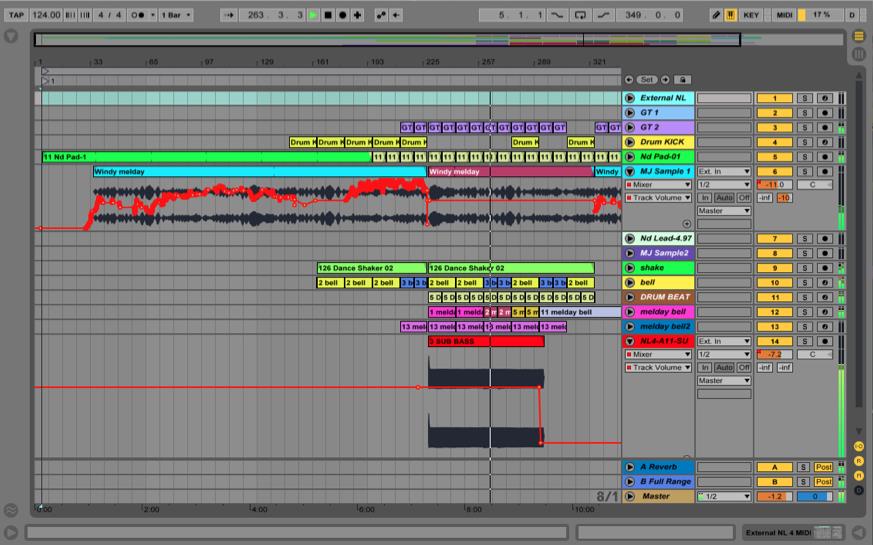Image resolution: width=873 pixels, height=545 pixels.
Task: Select first 126 Dance Shaker 02 clip
Action: pyautogui.click(x=371, y=268)
